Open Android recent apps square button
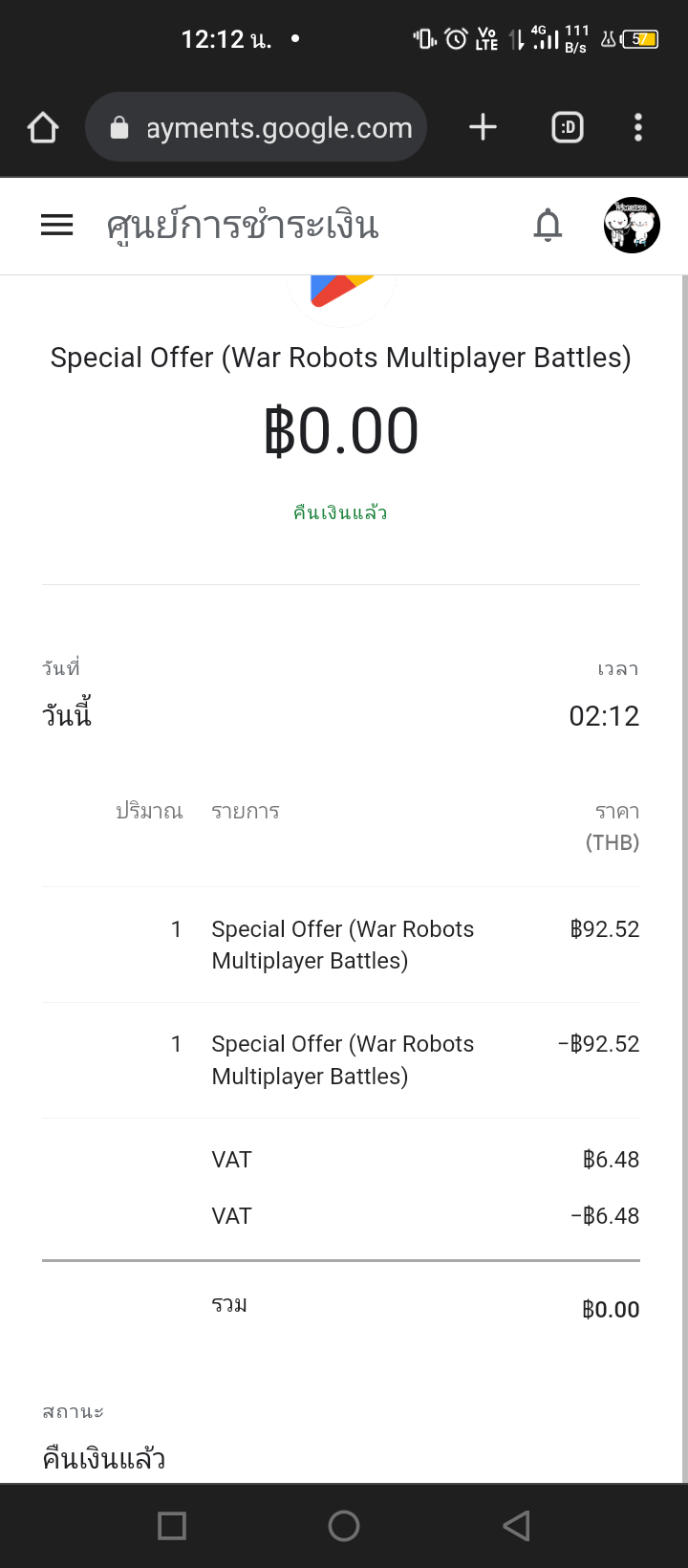This screenshot has height=1568, width=688. point(172,1526)
